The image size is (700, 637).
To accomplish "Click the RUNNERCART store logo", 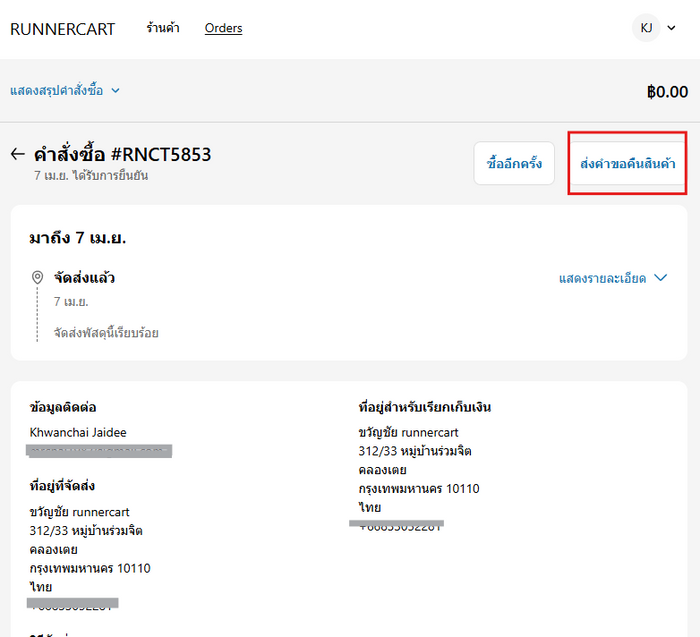I will tap(62, 29).
